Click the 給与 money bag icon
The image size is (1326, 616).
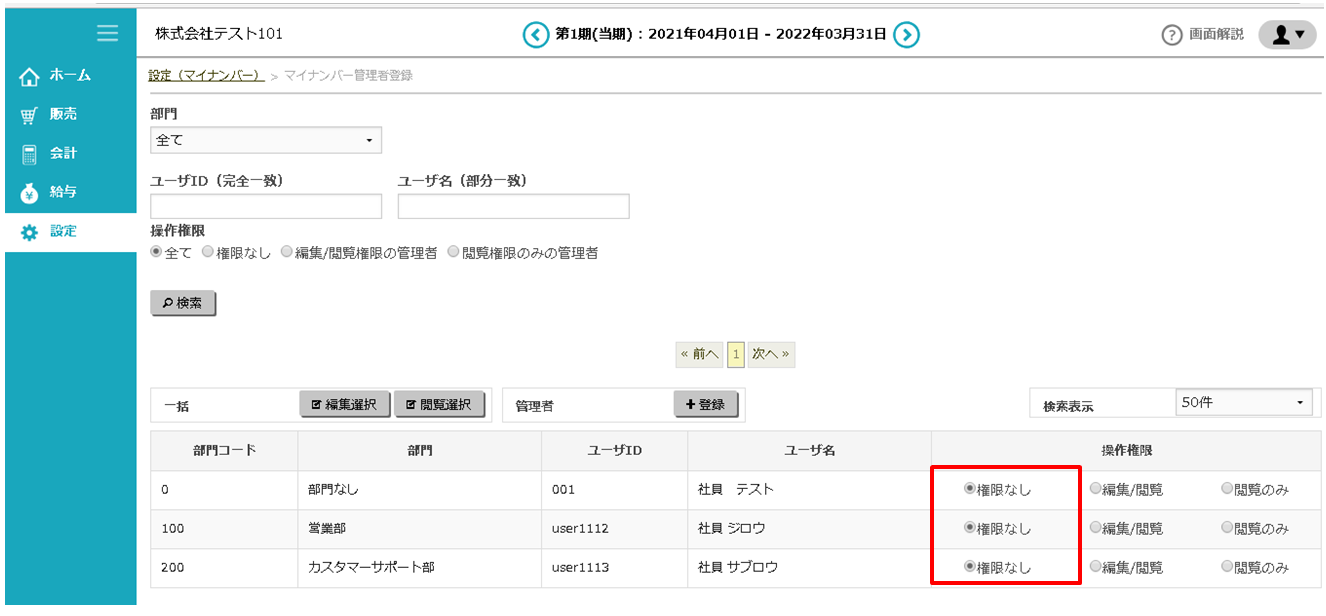pyautogui.click(x=29, y=193)
